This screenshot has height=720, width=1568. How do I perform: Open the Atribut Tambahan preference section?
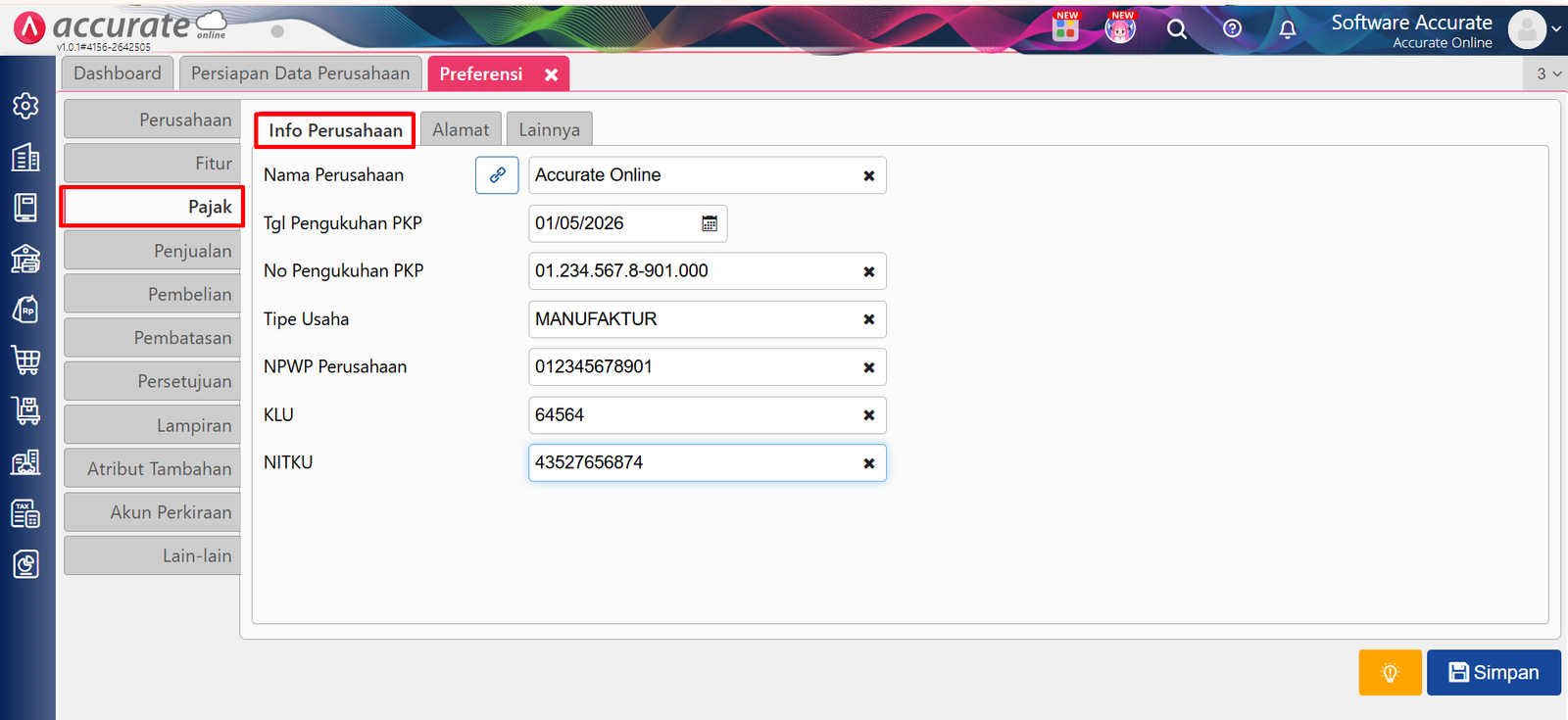152,468
